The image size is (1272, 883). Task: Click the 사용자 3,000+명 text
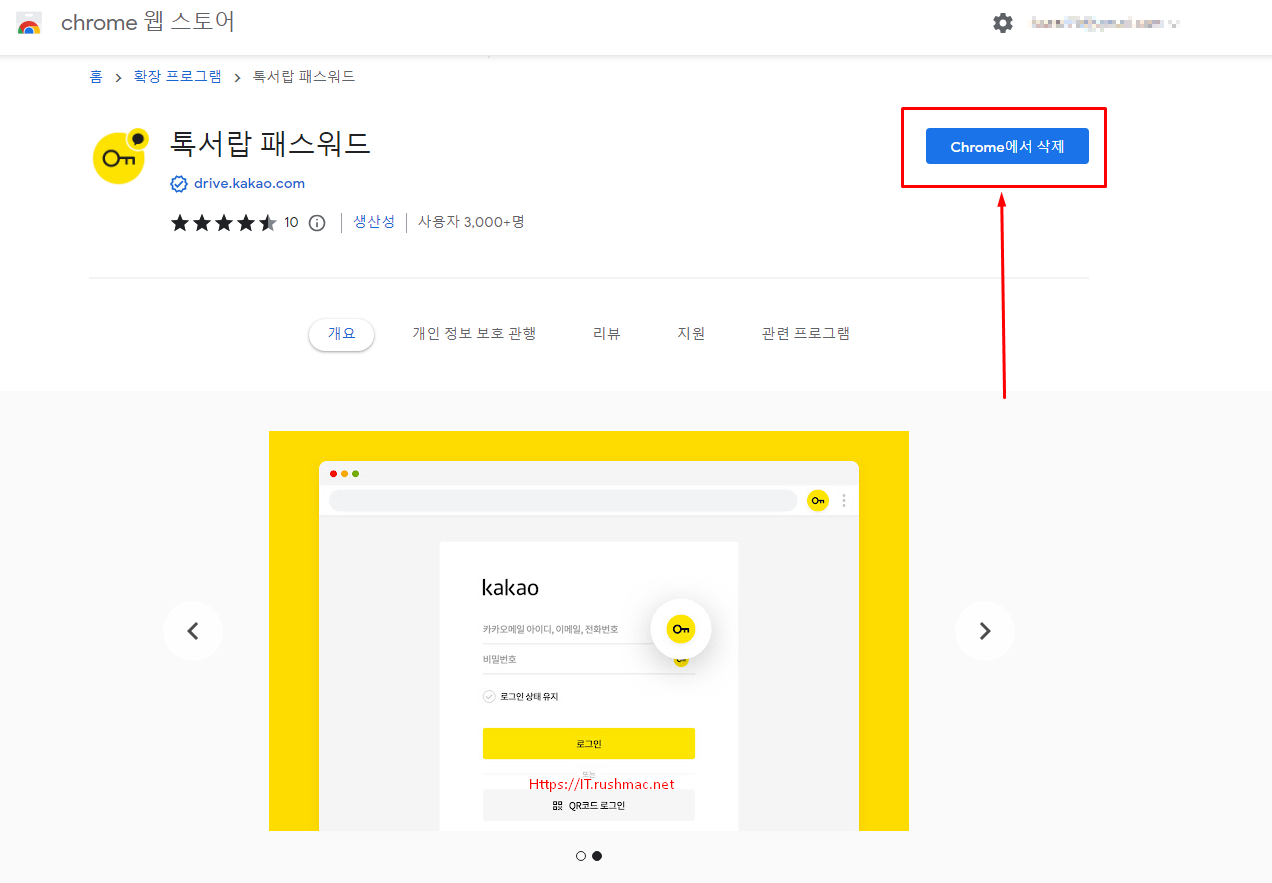point(471,222)
